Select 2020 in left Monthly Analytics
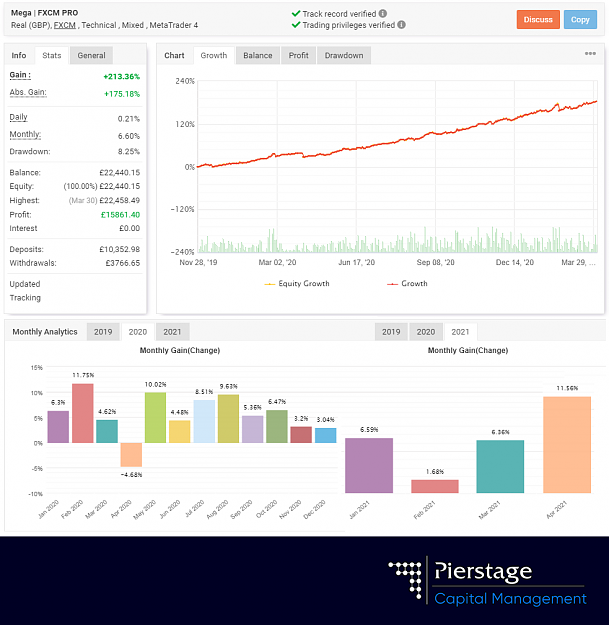 pyautogui.click(x=138, y=332)
